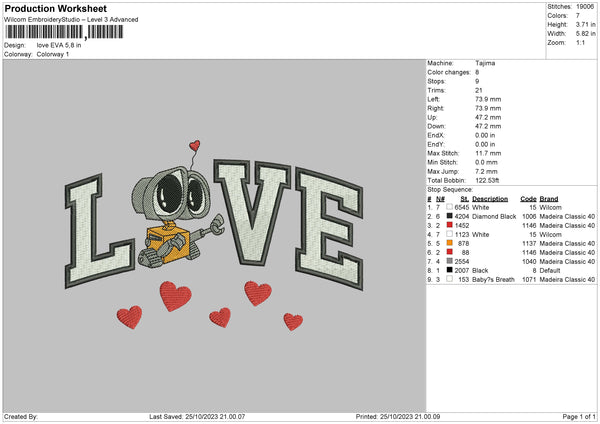
Task: Click the Production Worksheet title
Action: (55, 8)
